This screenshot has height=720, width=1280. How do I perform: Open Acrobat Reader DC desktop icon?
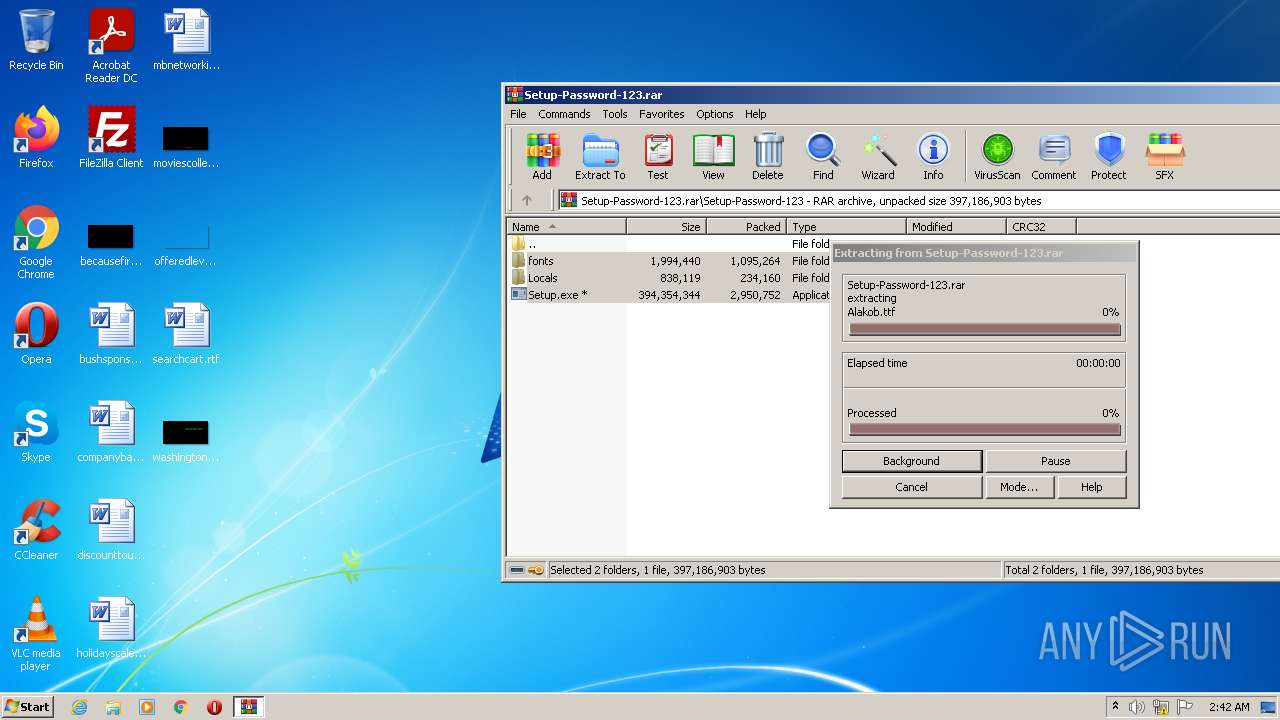tap(111, 46)
